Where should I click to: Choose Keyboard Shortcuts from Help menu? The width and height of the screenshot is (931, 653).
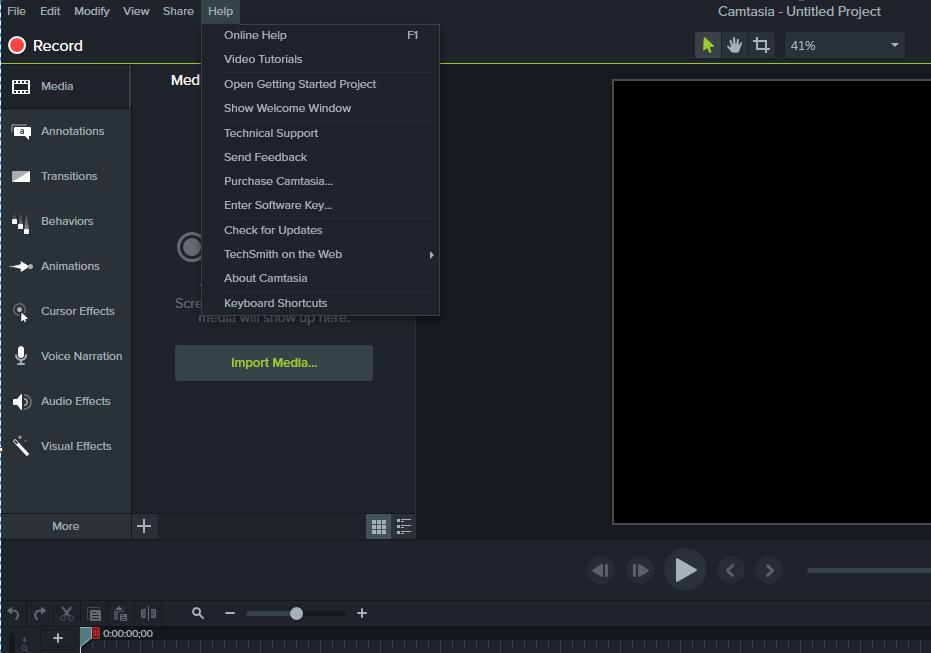(275, 302)
